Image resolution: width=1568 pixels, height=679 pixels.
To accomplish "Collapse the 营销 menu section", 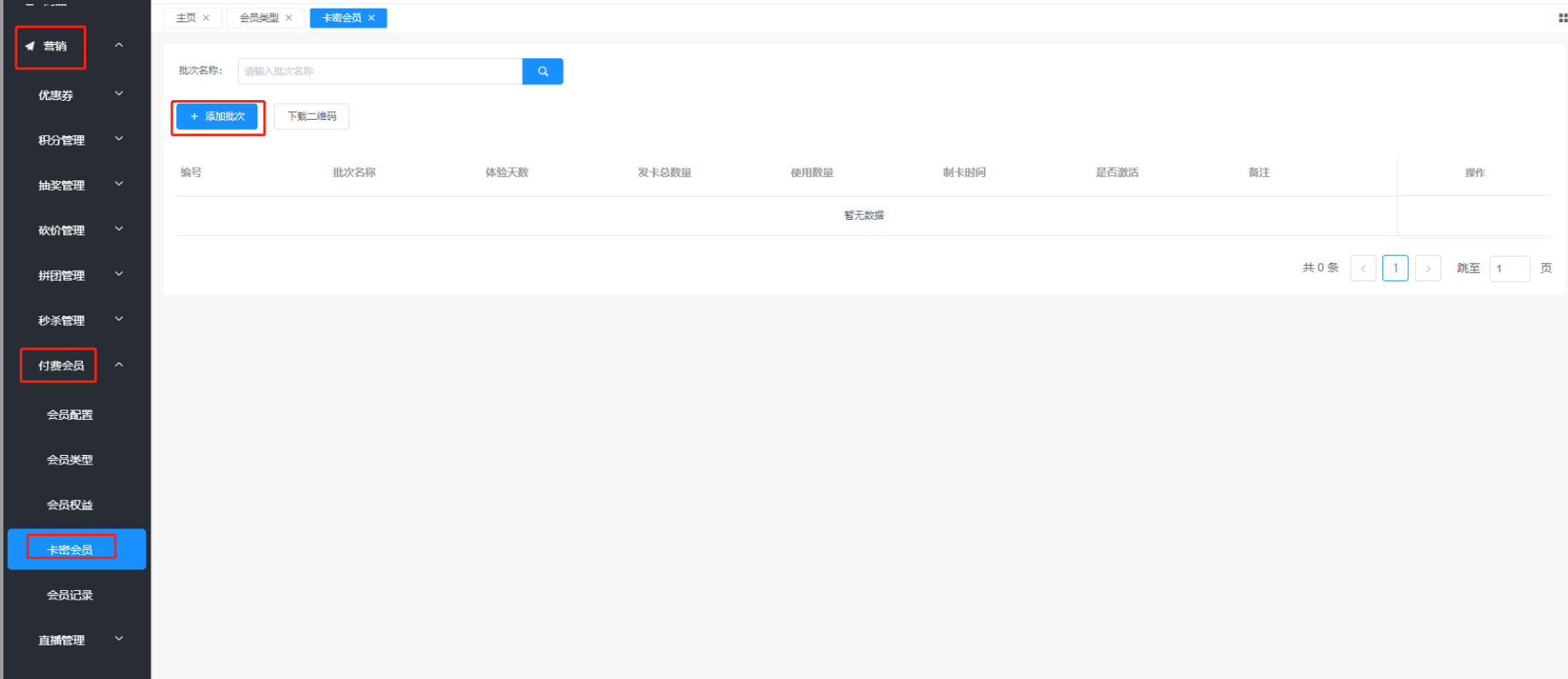I will (x=119, y=45).
